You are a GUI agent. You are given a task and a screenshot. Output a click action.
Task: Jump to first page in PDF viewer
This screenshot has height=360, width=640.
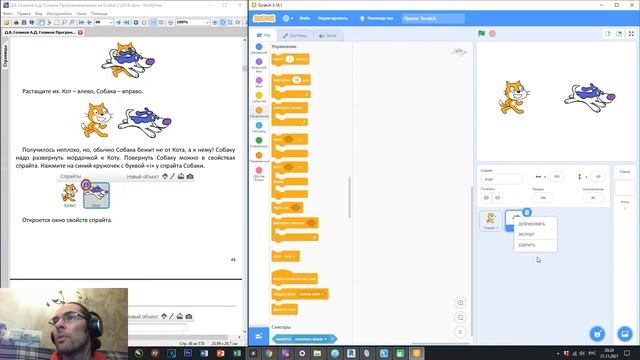click(x=82, y=22)
